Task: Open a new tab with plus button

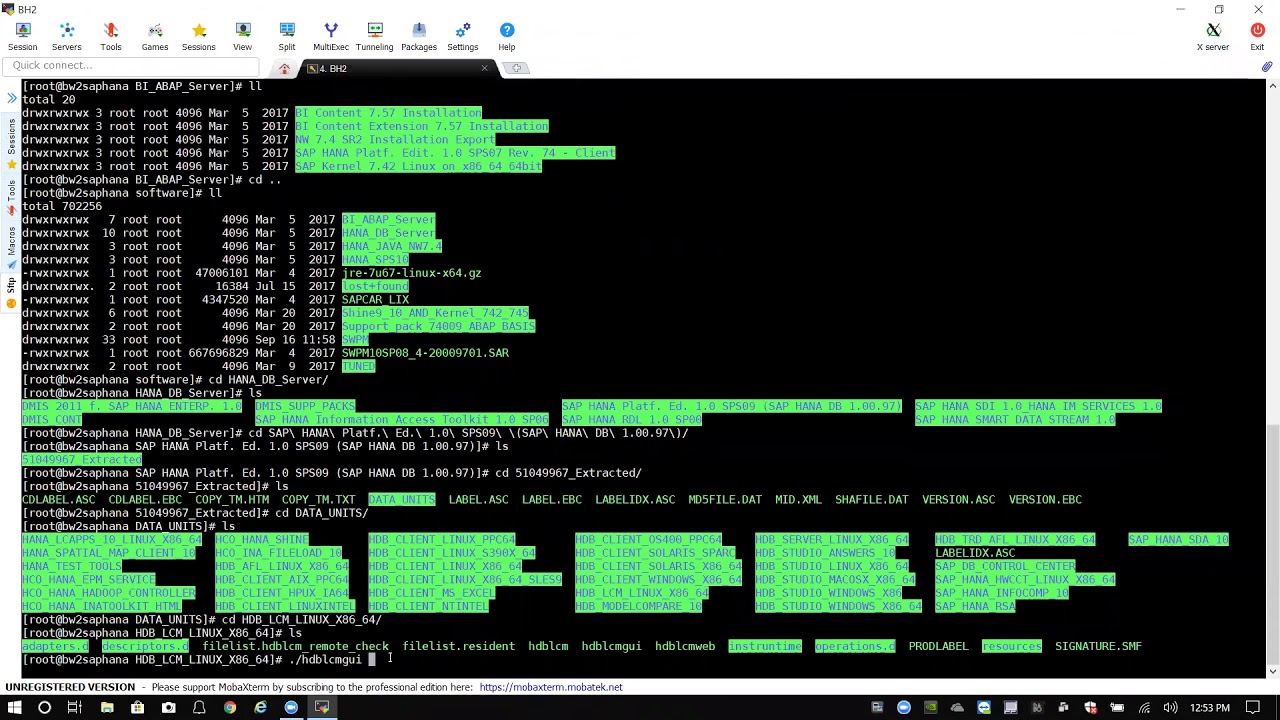Action: pyautogui.click(x=517, y=68)
